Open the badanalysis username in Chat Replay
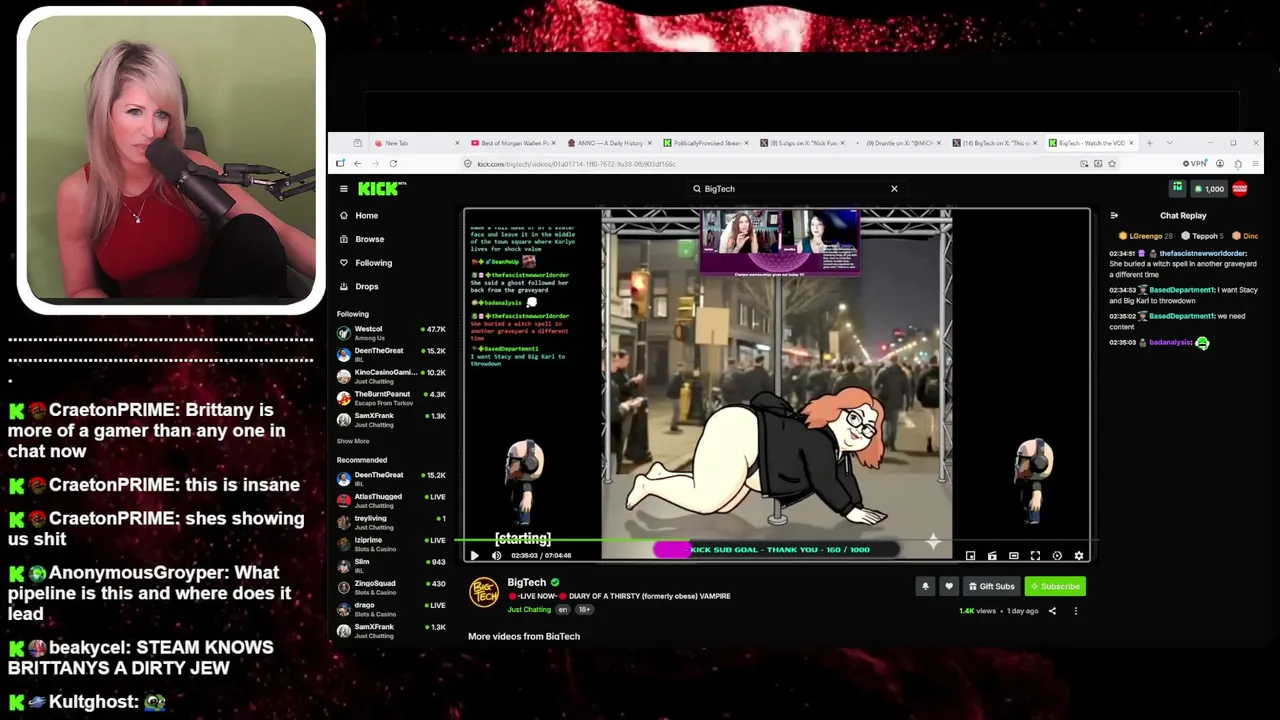 1170,343
